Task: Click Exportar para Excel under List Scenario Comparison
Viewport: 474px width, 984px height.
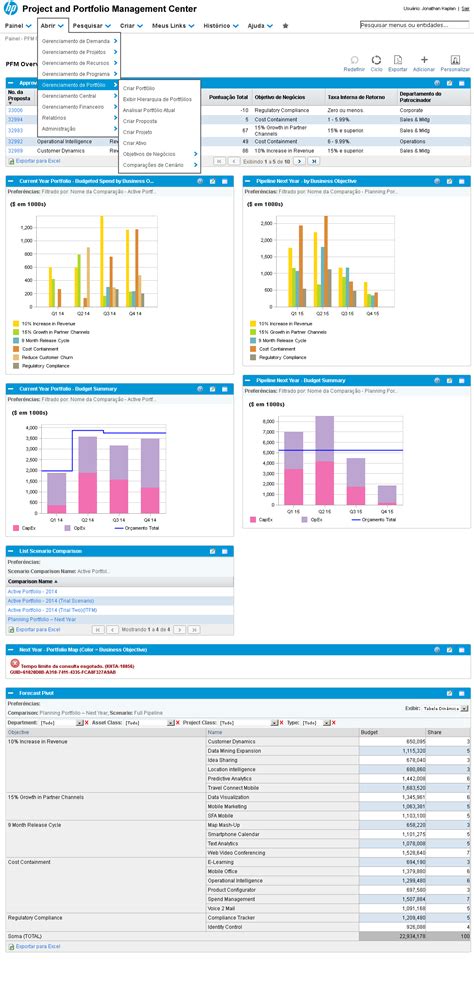Action: click(x=35, y=629)
